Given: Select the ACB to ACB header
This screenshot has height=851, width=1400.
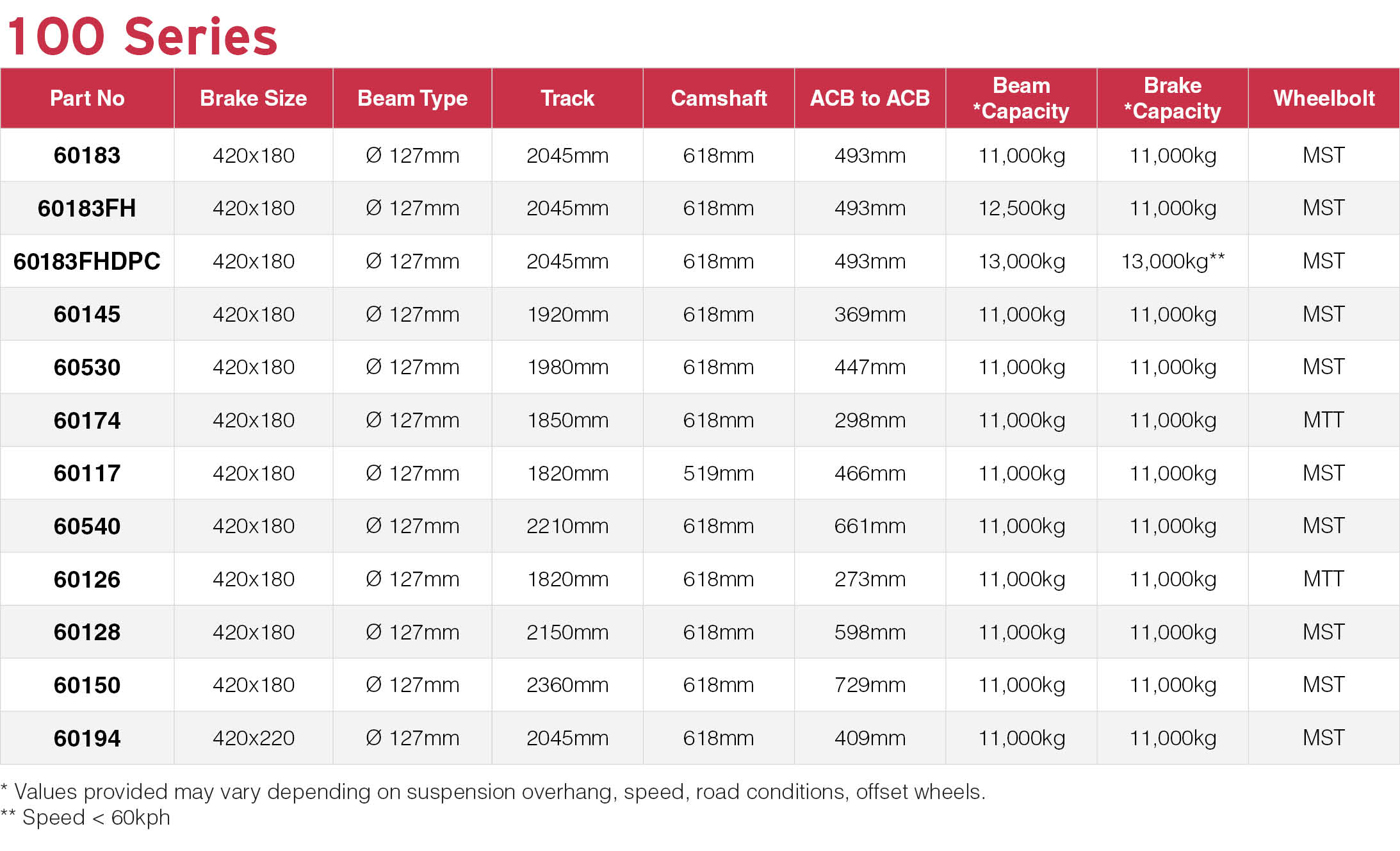Looking at the screenshot, I should [x=870, y=98].
